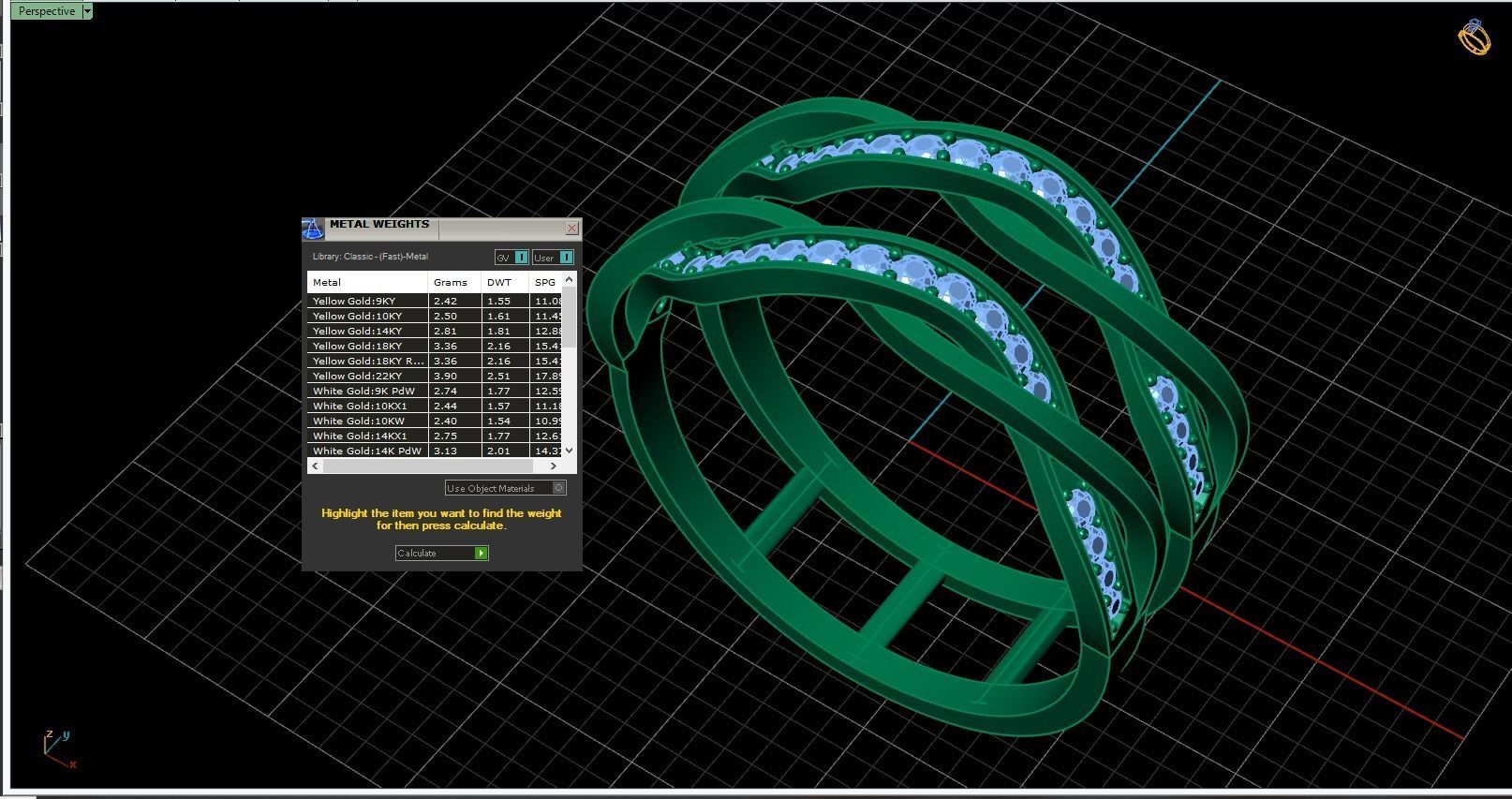Click the Calculate button
Viewport: 1512px width, 799px height.
(x=441, y=553)
